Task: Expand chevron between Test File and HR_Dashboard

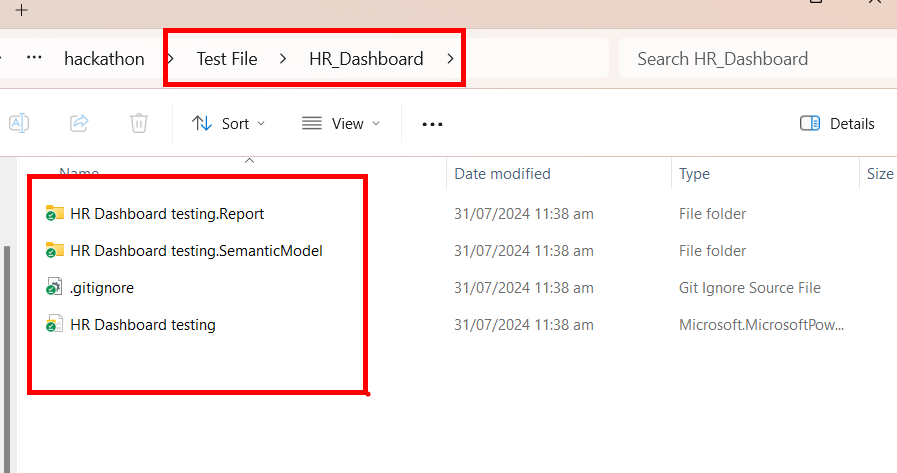Action: pos(284,59)
